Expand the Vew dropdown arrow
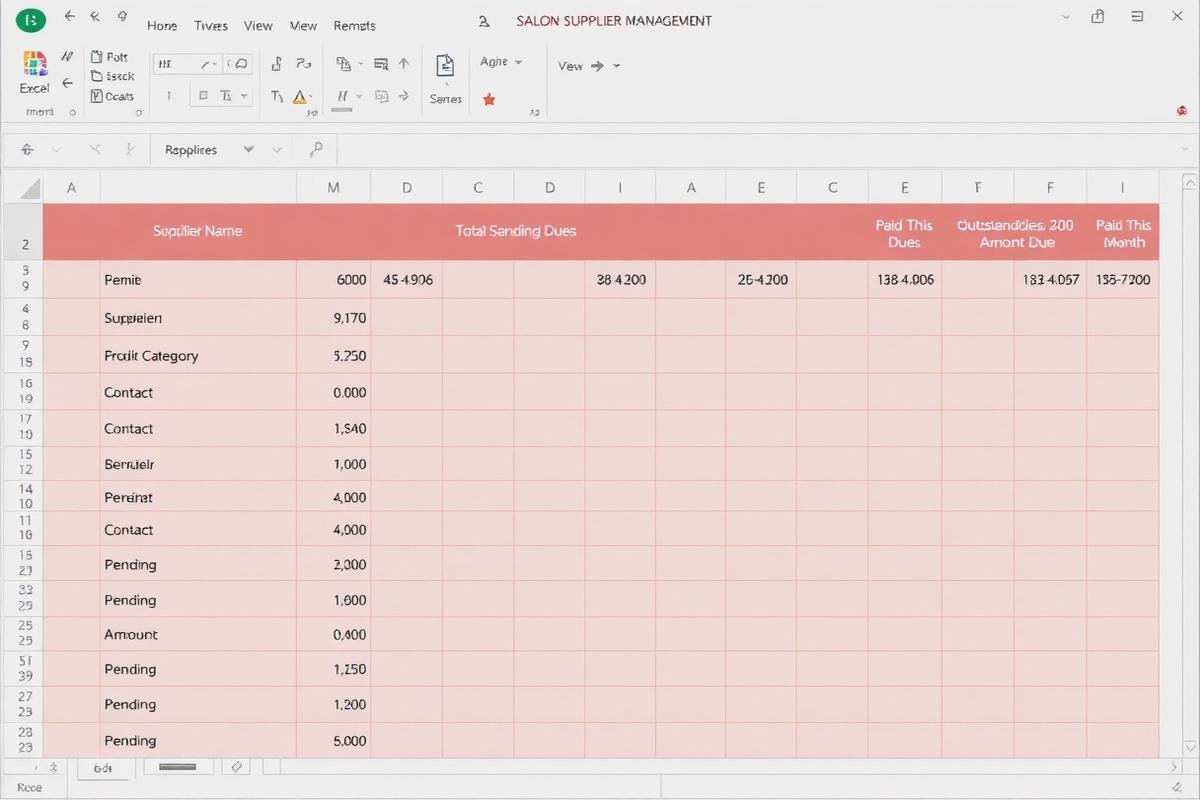The height and width of the screenshot is (800, 1200). click(616, 66)
